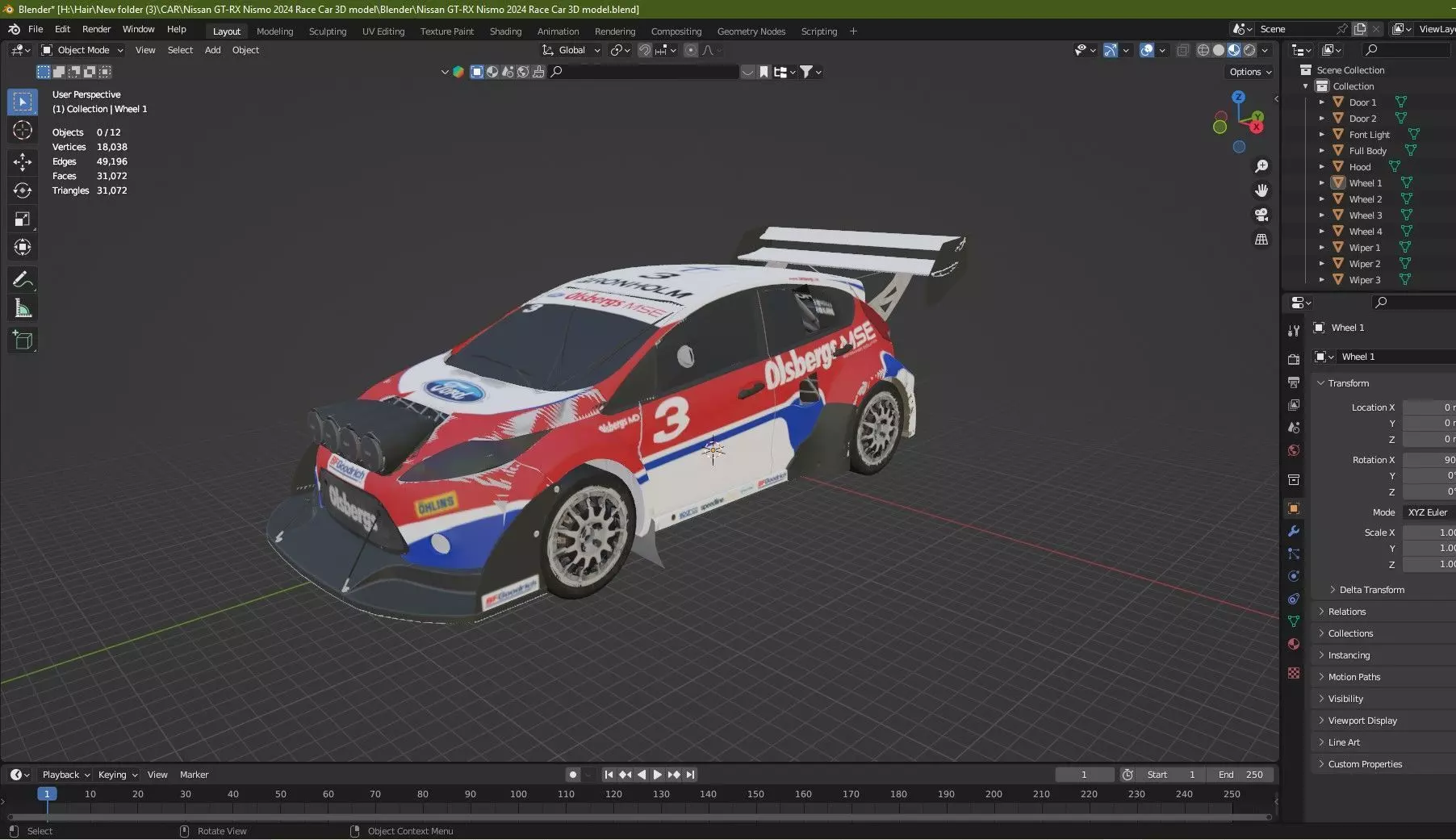Select the Annotate tool
The image size is (1456, 840).
click(23, 279)
